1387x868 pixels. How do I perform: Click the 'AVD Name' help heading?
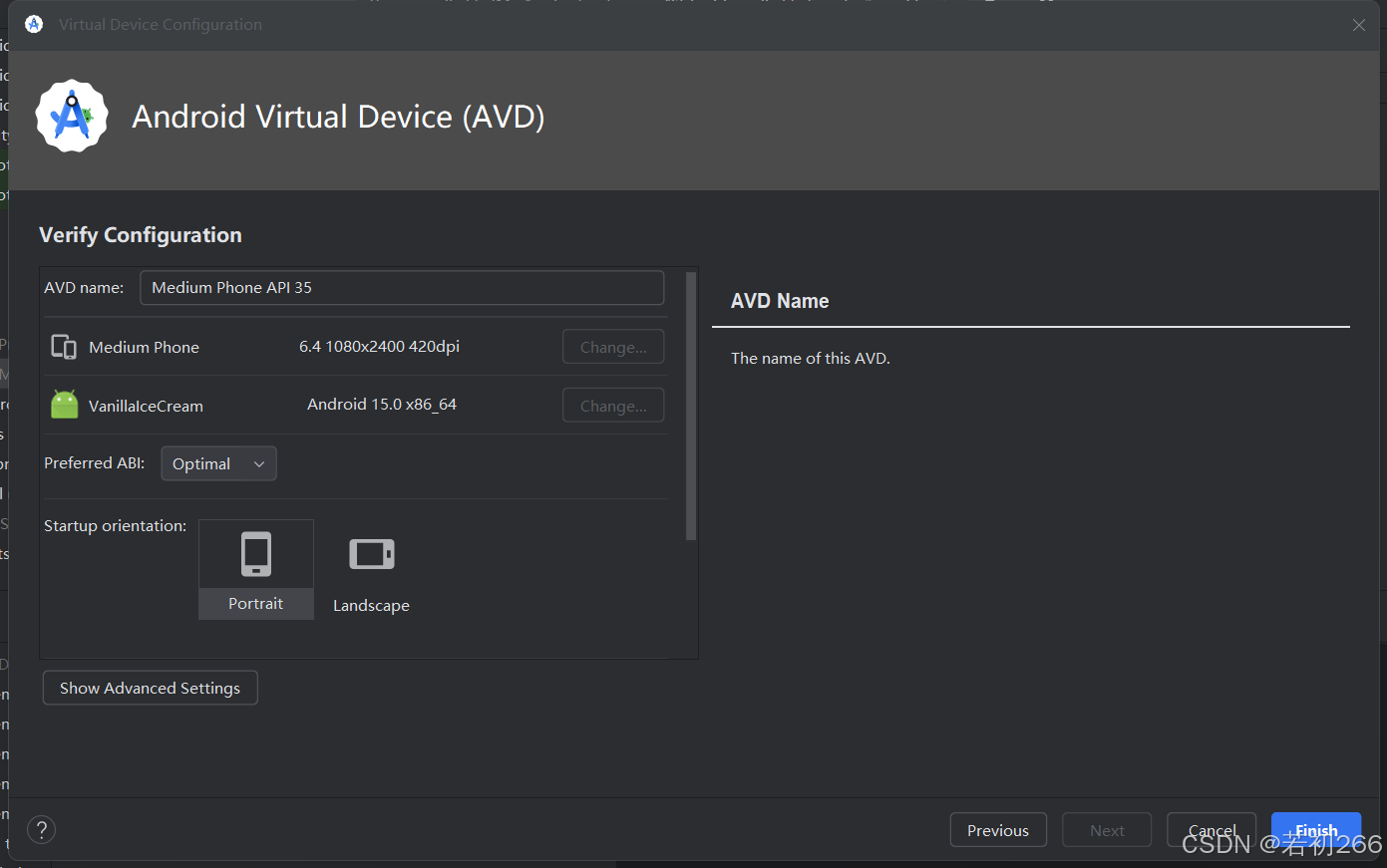click(780, 301)
